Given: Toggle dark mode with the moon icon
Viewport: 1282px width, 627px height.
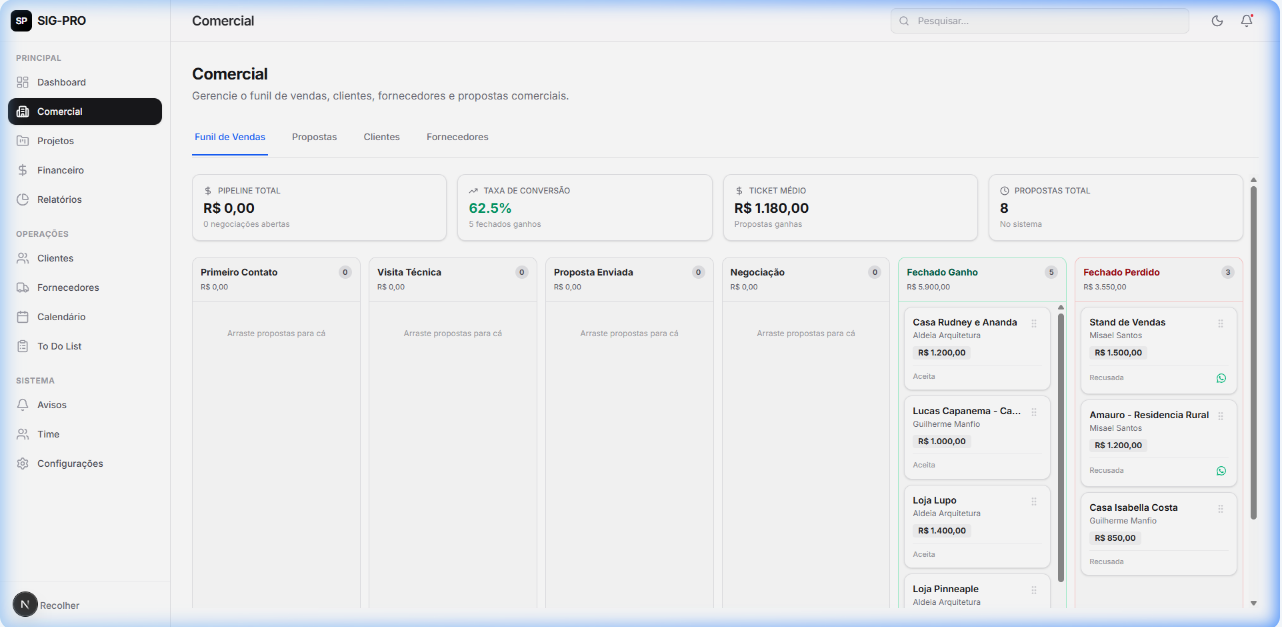Looking at the screenshot, I should [x=1217, y=21].
